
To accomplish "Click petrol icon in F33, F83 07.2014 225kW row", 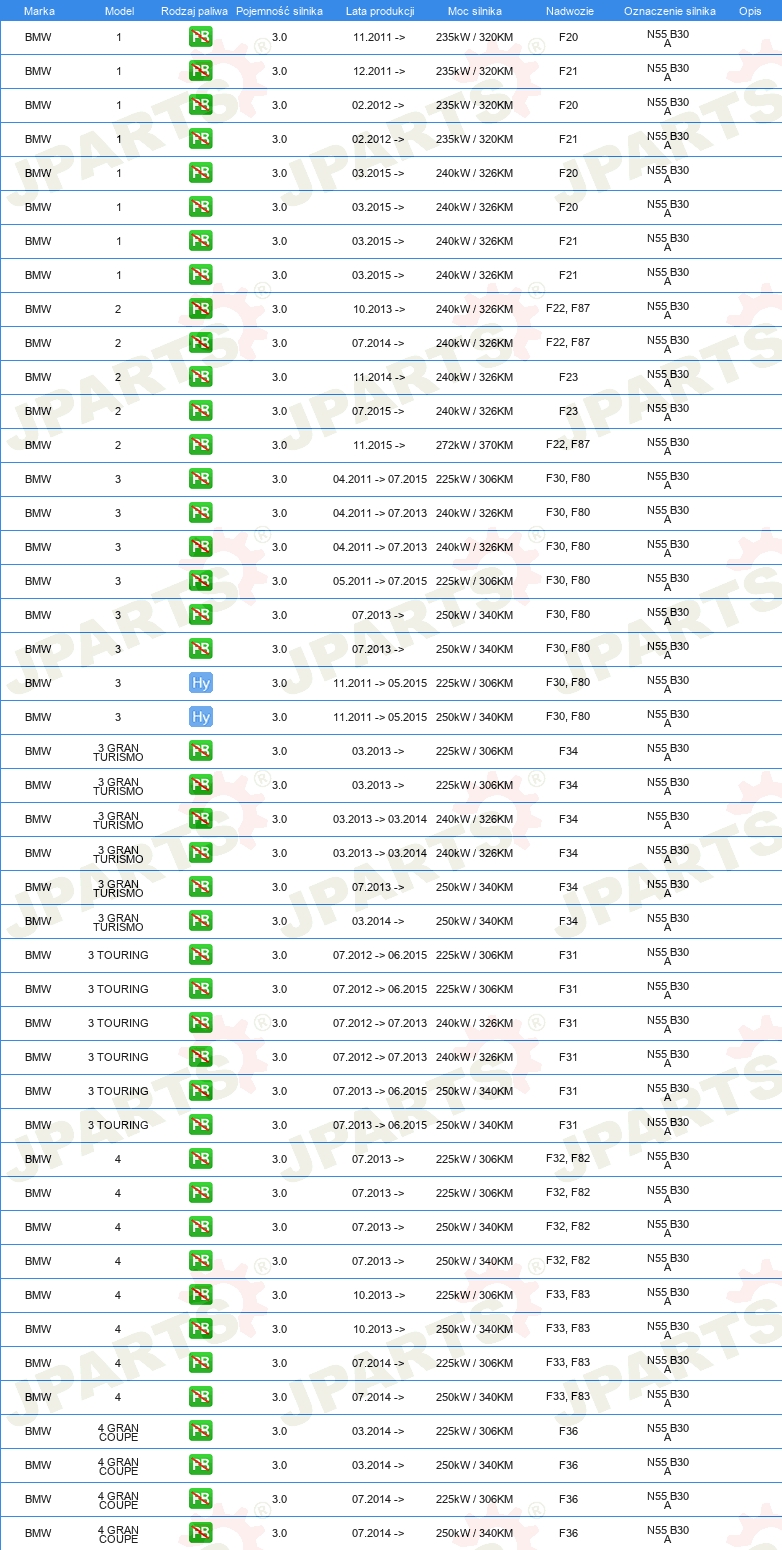I will coord(200,1363).
